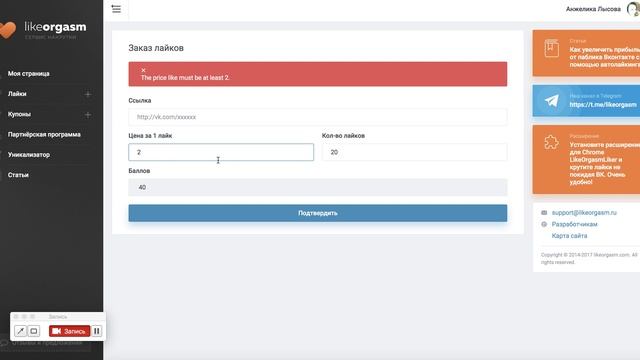Click the 'price like must be at least 2' message
640x360 pixels.
pos(185,78)
